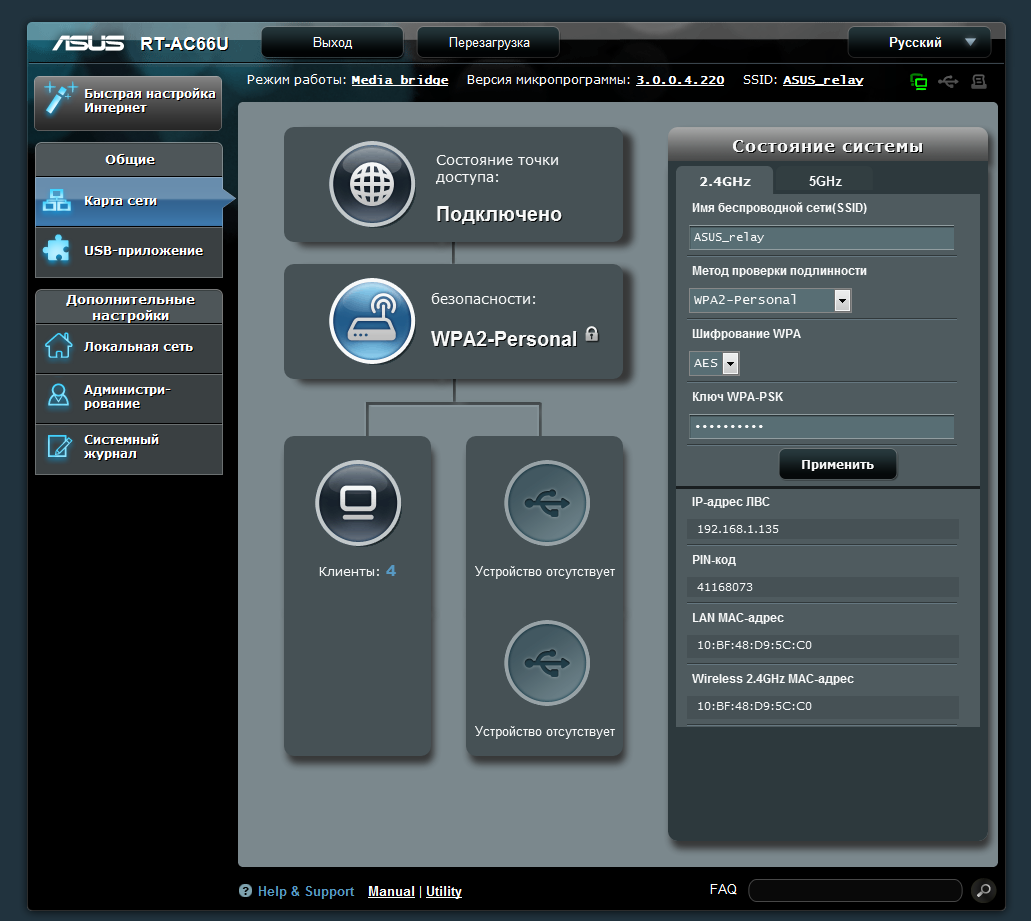The height and width of the screenshot is (921, 1031).
Task: Click the magnifier FAQ search icon
Action: tap(984, 891)
